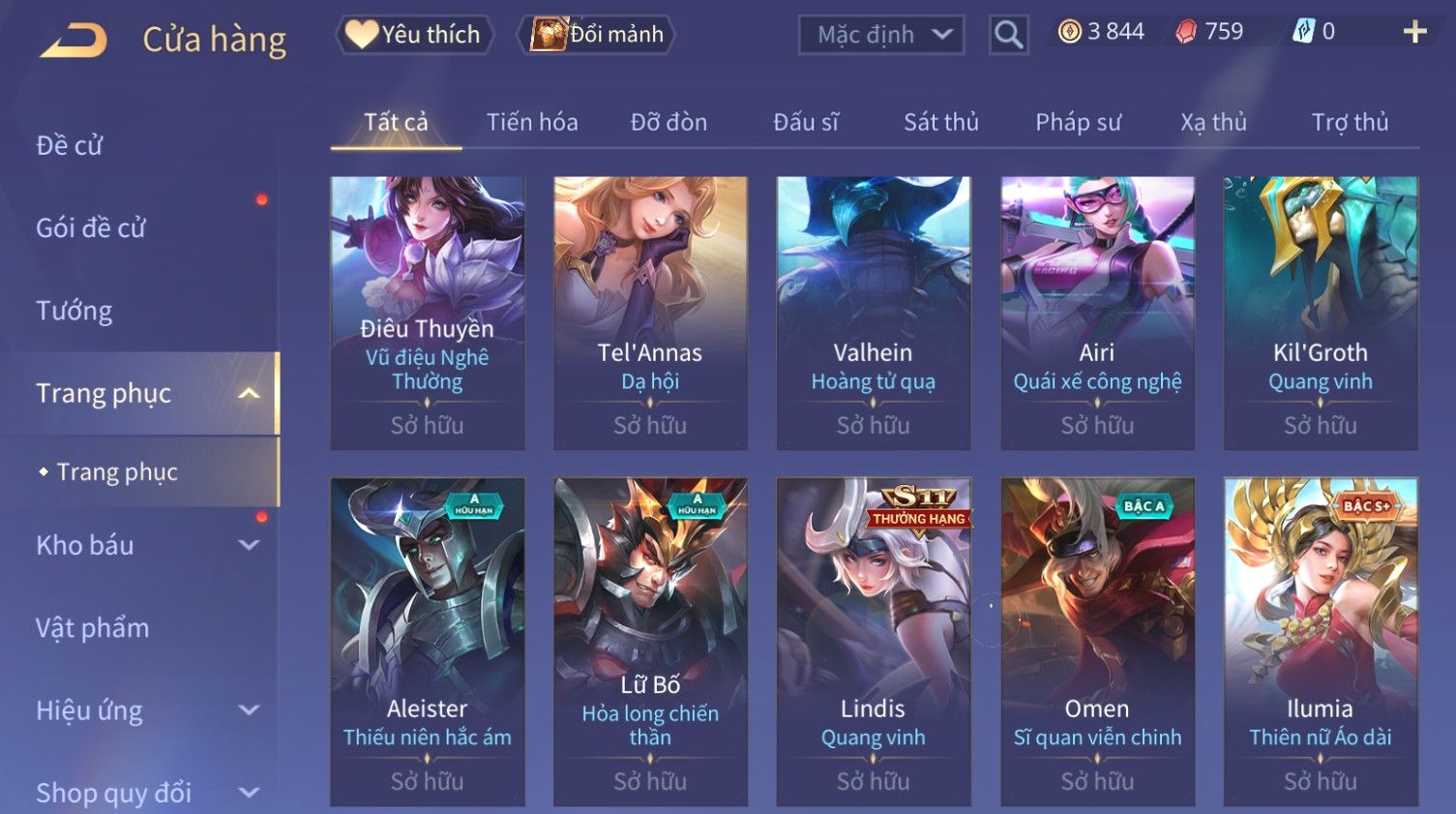Image resolution: width=1456 pixels, height=814 pixels.
Task: Open the Mặc định sort dropdown
Action: click(x=881, y=35)
